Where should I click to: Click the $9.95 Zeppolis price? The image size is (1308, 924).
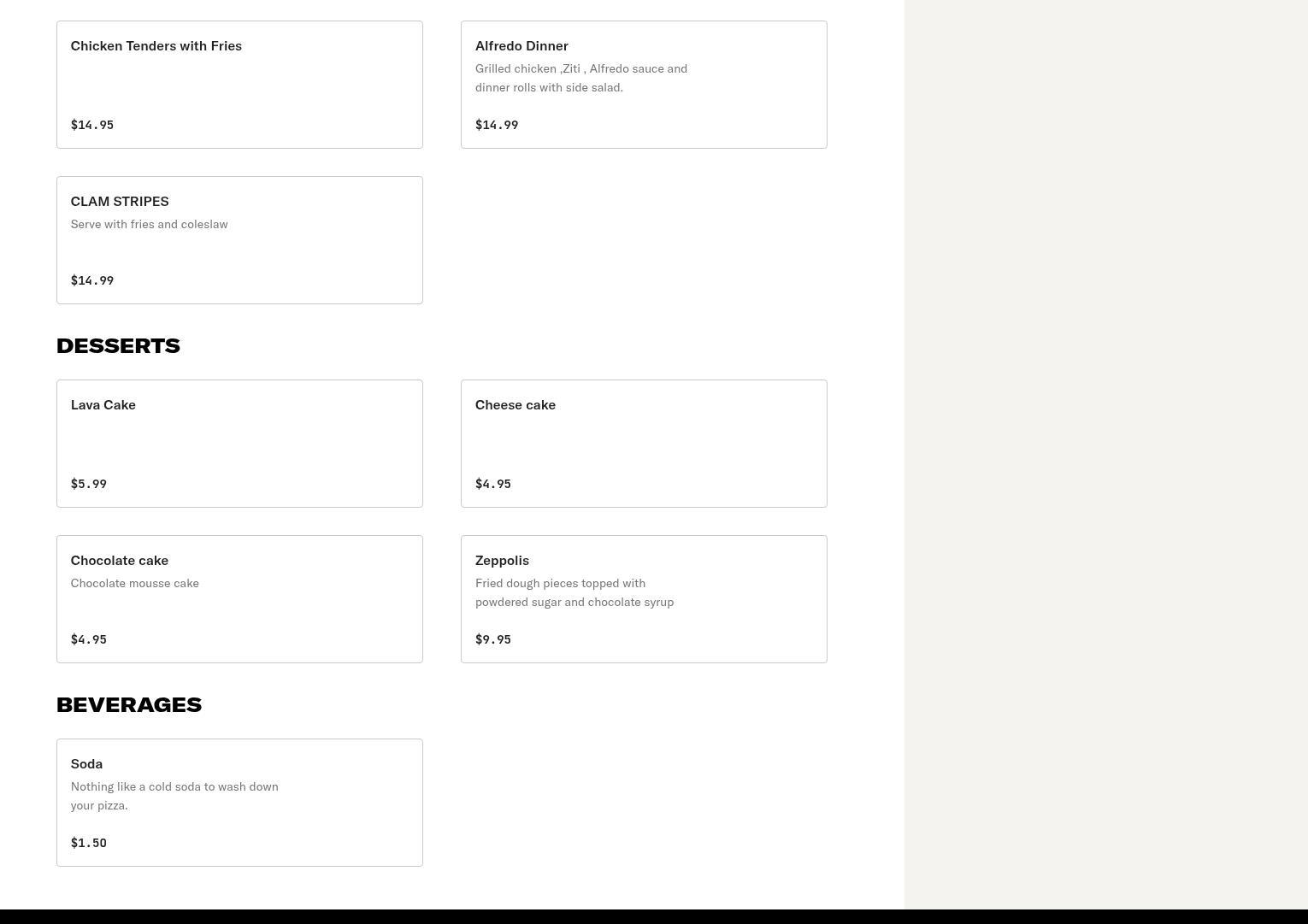pos(493,639)
